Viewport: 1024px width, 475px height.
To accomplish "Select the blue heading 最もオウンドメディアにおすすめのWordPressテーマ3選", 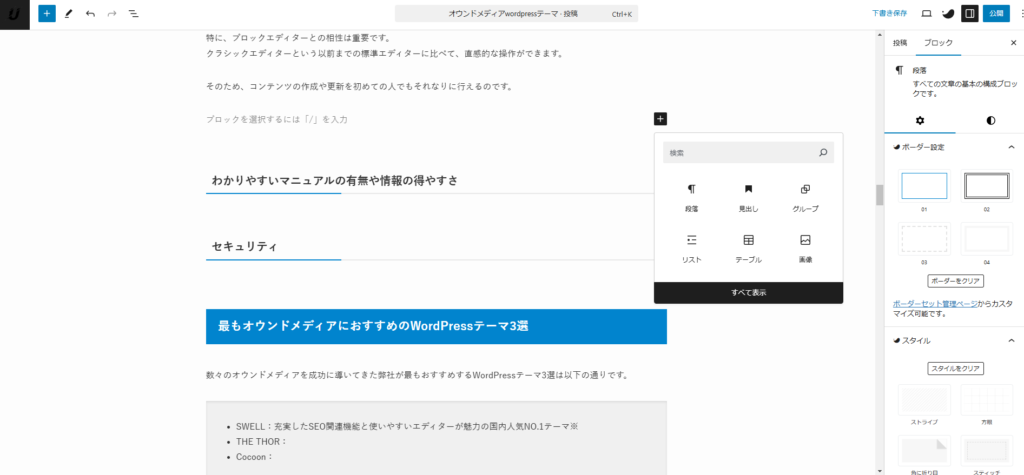I will pyautogui.click(x=436, y=326).
